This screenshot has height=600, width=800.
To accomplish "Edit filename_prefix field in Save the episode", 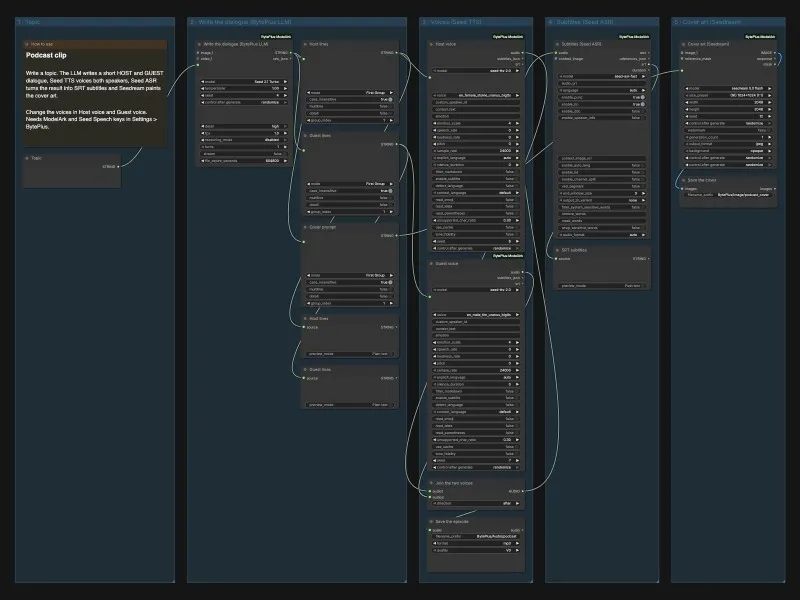I will click(x=476, y=536).
